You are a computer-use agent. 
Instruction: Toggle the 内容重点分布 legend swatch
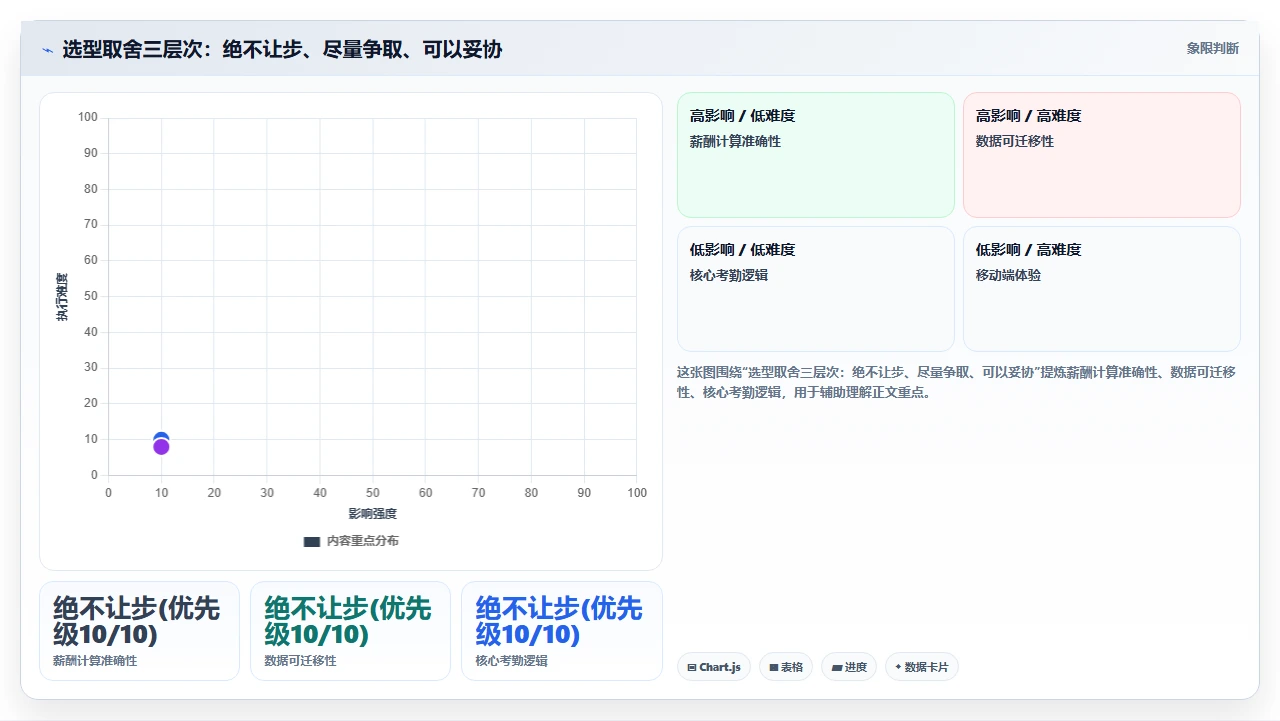tap(311, 541)
